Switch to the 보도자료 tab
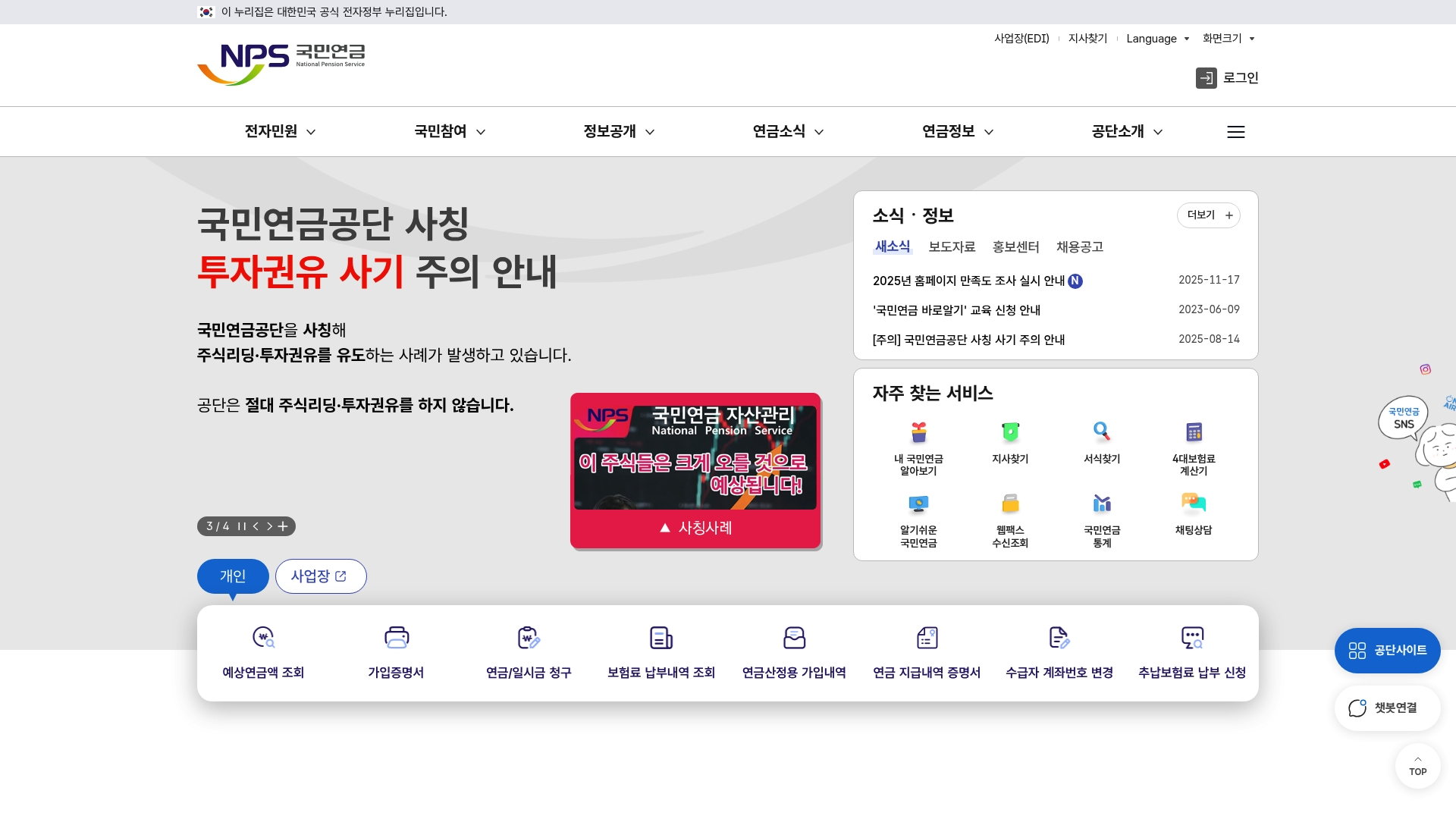This screenshot has width=1456, height=819. coord(952,246)
